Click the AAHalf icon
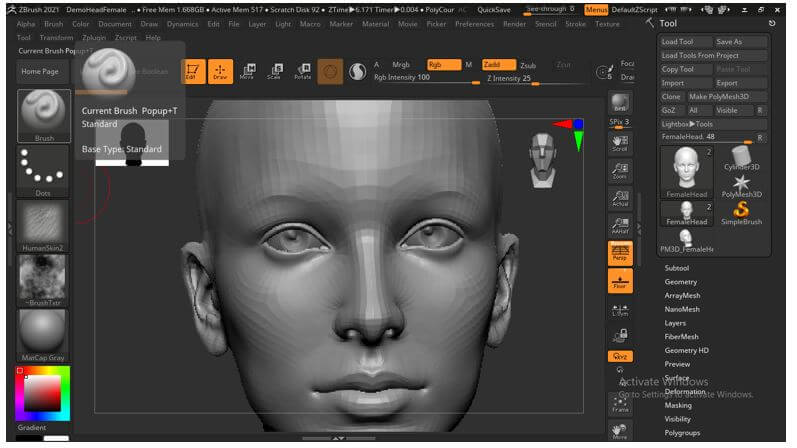 [x=620, y=226]
